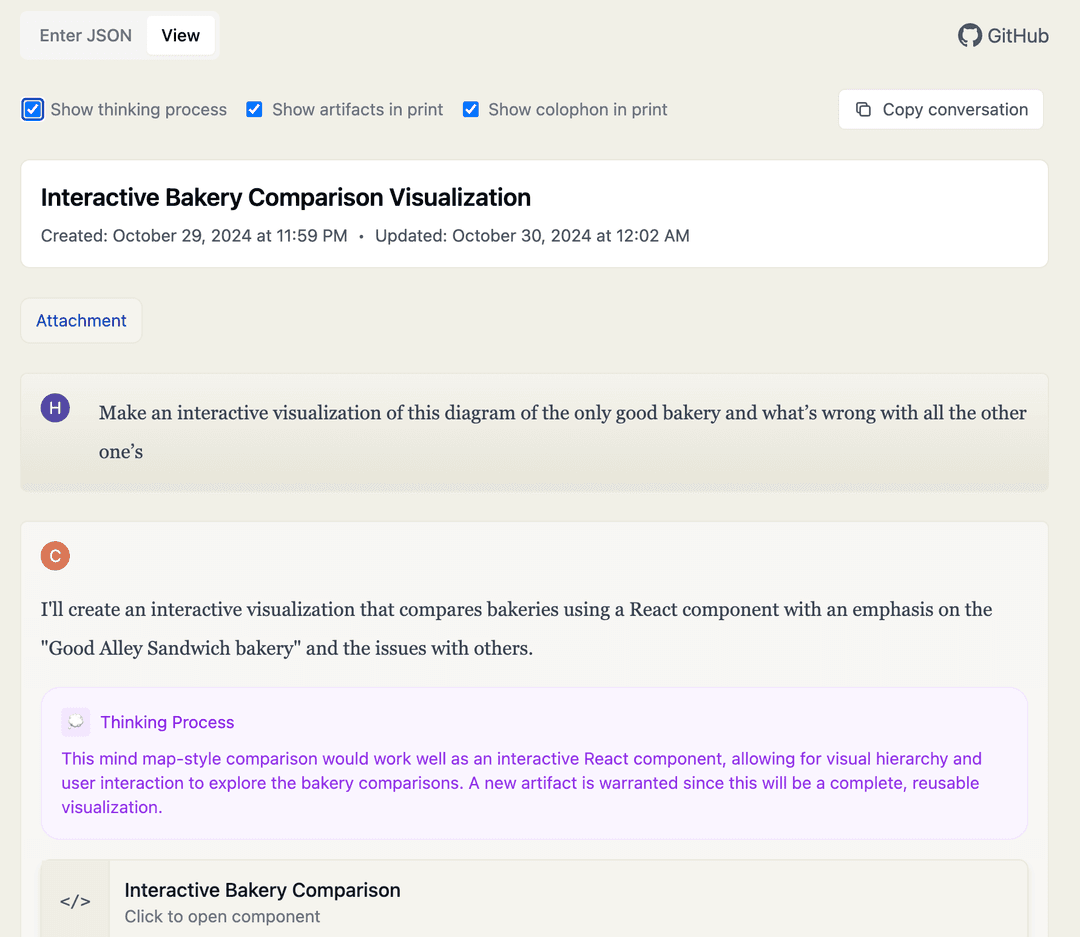Click the orange C assistant avatar
The image size is (1080, 937).
[55, 556]
